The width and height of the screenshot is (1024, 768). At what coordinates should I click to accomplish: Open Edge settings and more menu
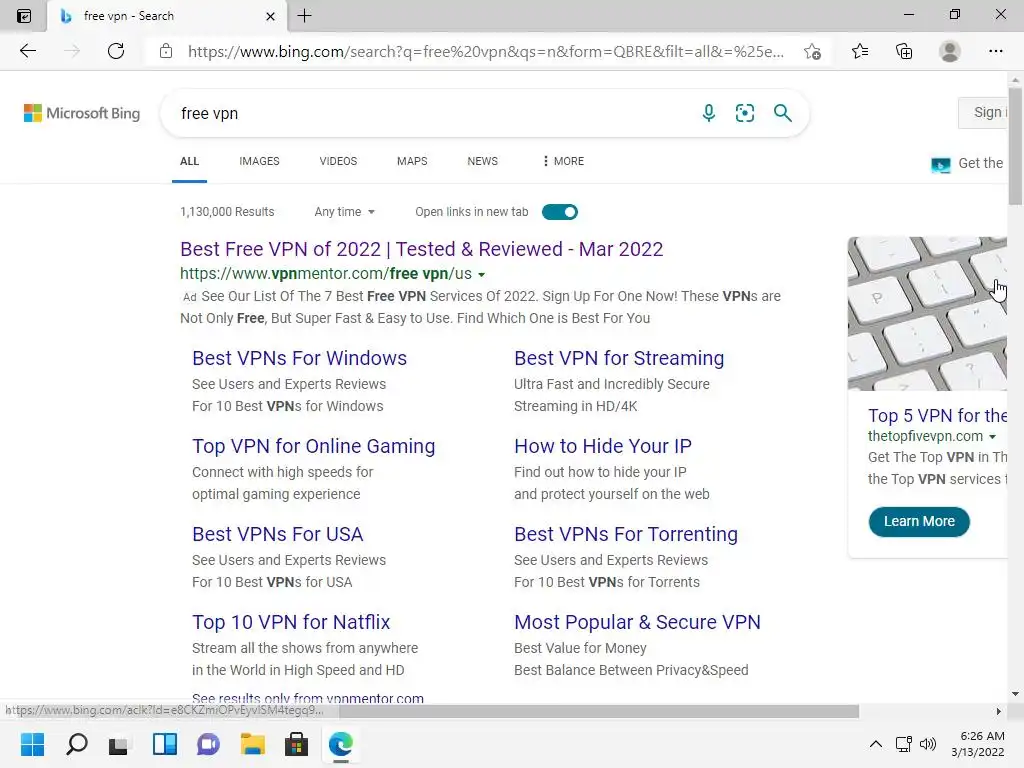(x=995, y=51)
